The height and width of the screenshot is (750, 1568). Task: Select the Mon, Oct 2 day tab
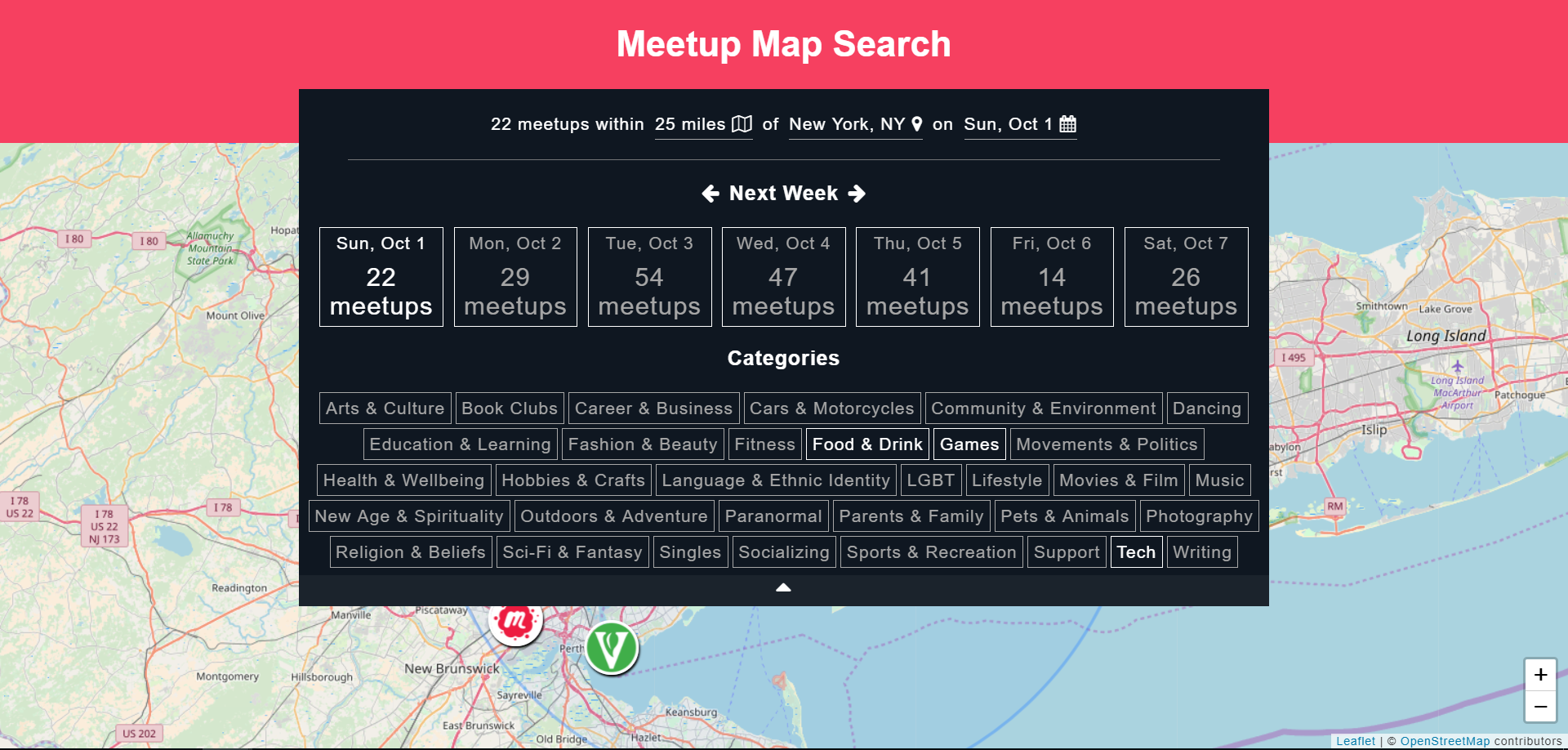515,277
